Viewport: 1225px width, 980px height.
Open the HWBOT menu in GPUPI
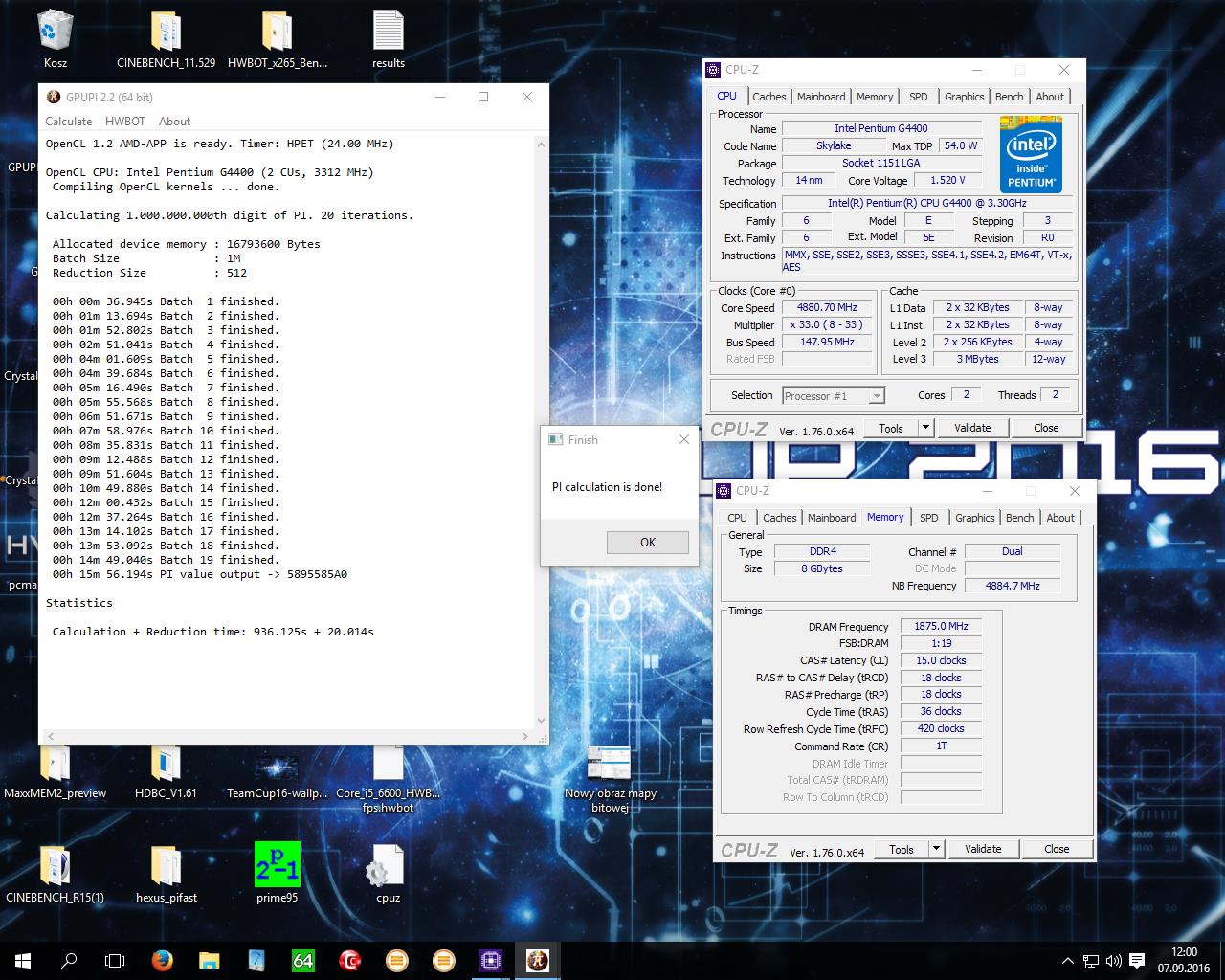pyautogui.click(x=125, y=122)
